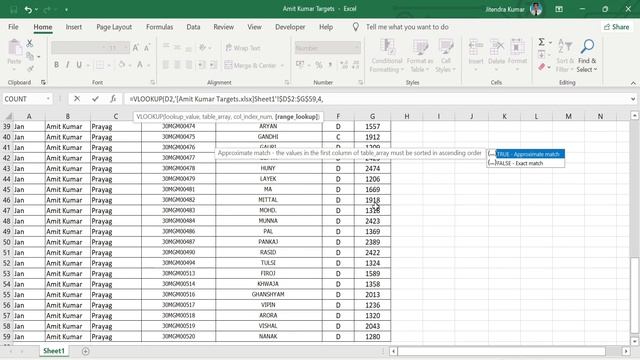Open Clipboard dialog launcher
Screen dimensions: 640x360
(x=43, y=82)
